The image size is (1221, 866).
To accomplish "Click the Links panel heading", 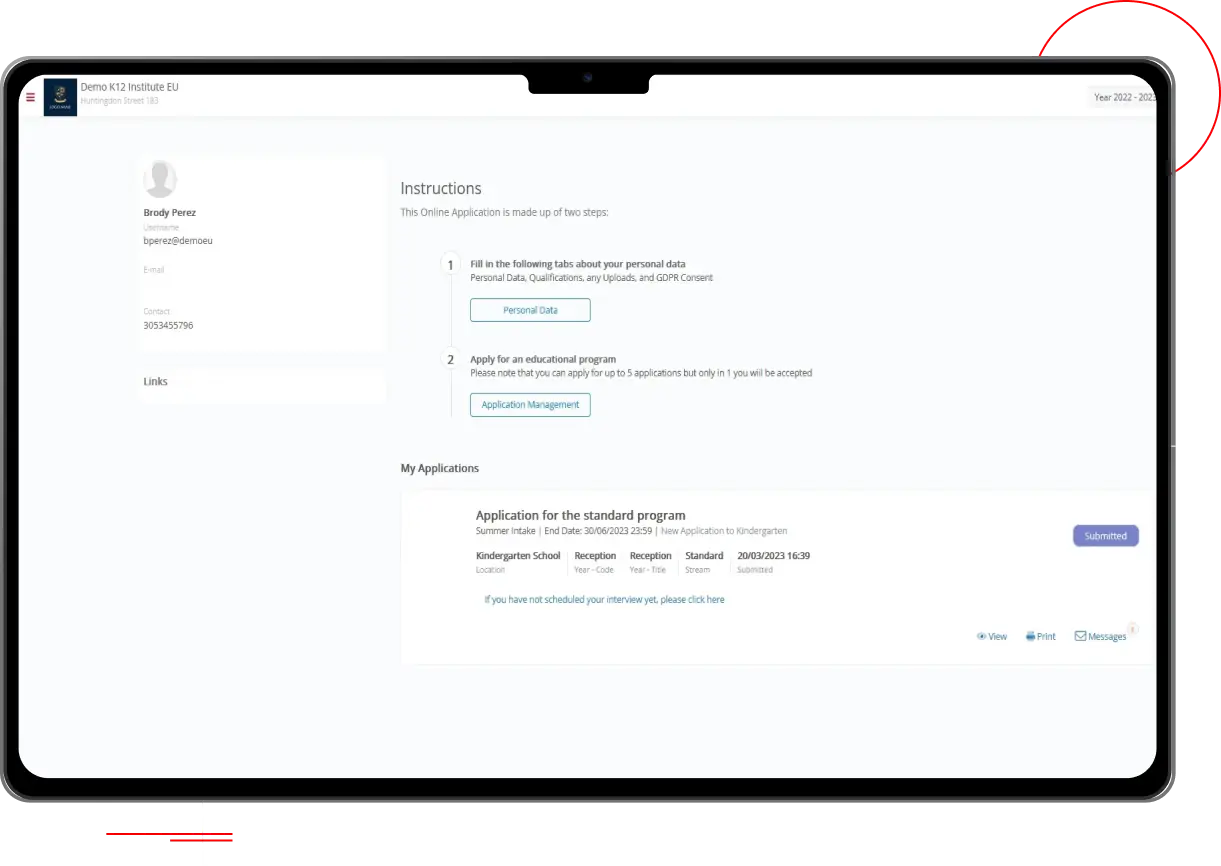I will tap(156, 382).
